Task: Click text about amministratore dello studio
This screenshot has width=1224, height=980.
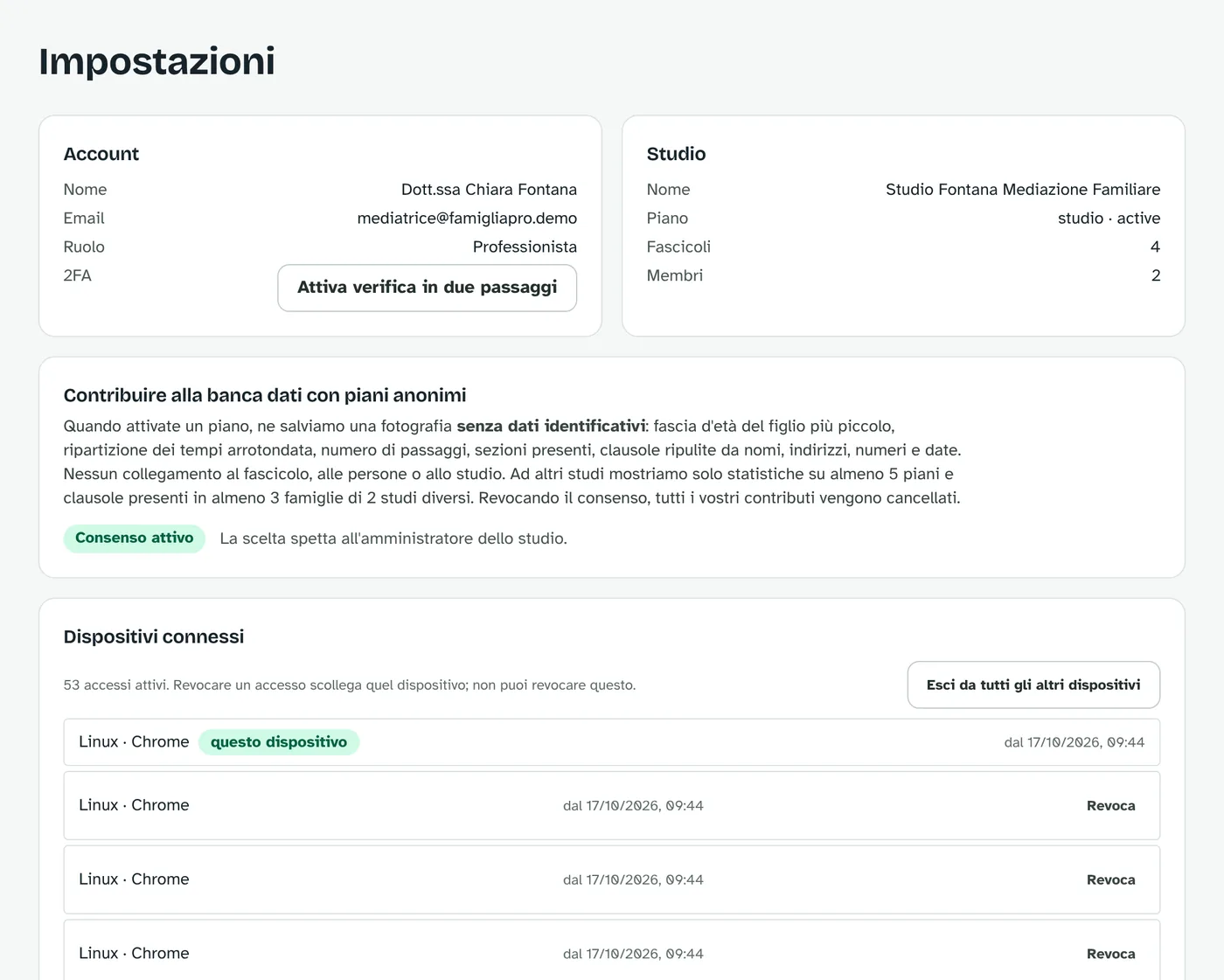Action: click(x=393, y=539)
